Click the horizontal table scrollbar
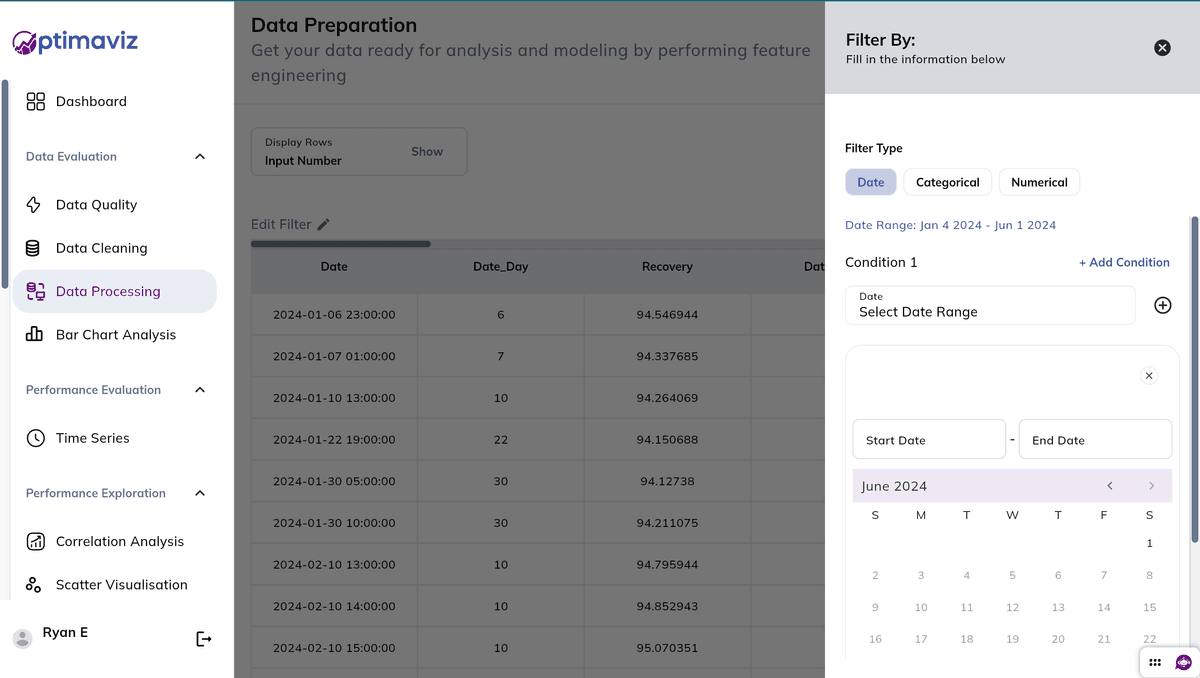Viewport: 1200px width, 678px height. point(341,243)
